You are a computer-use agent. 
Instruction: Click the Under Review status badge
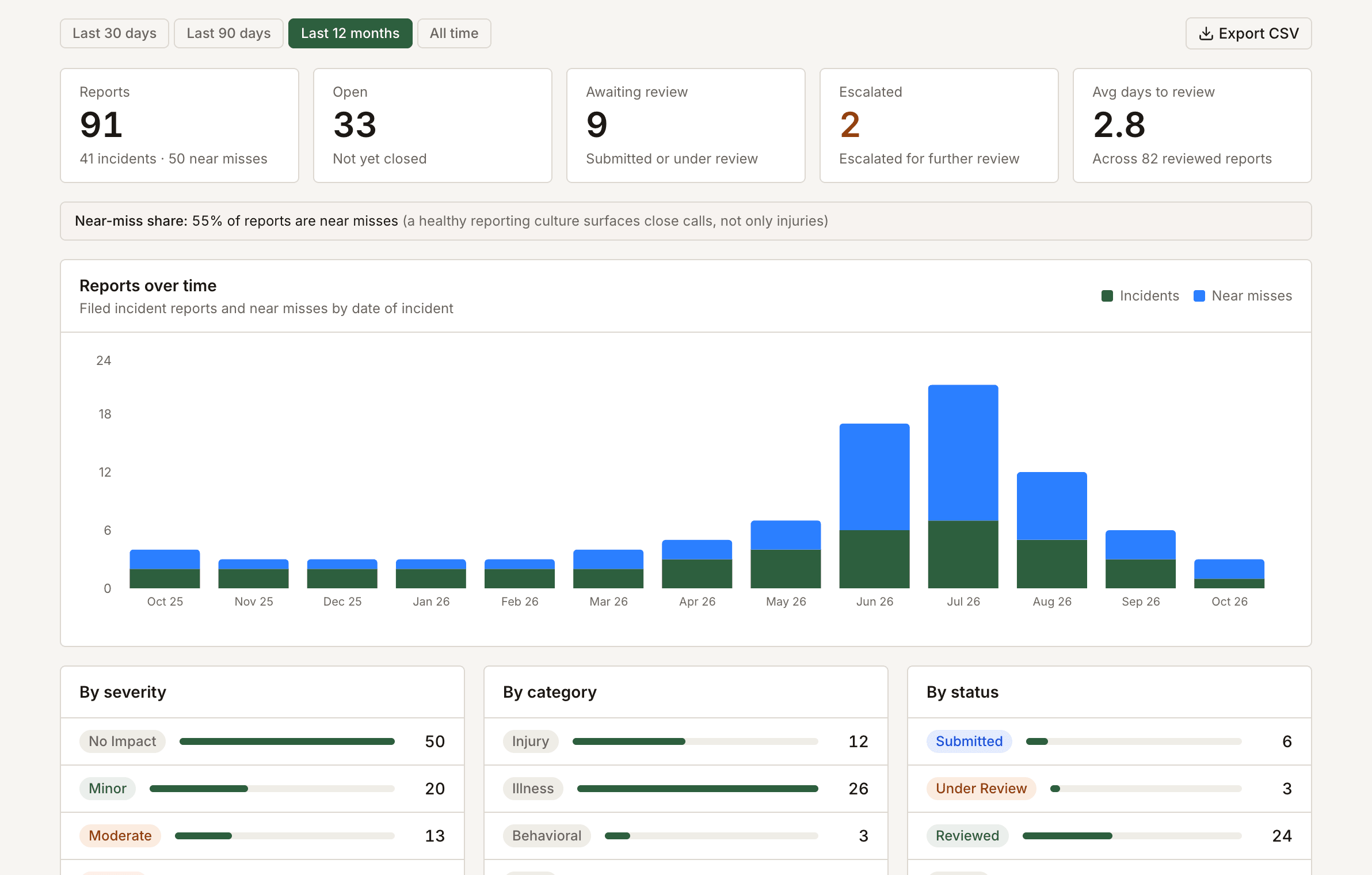tap(981, 789)
